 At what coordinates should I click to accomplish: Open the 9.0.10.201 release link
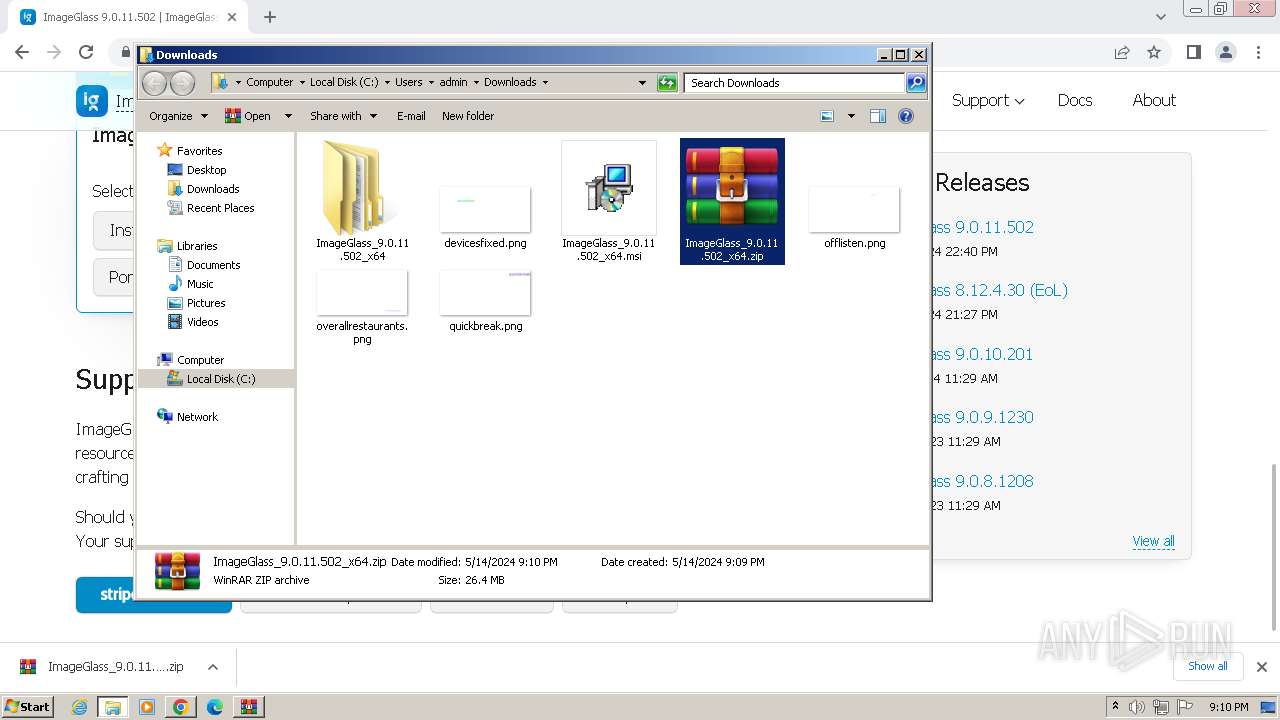click(982, 354)
